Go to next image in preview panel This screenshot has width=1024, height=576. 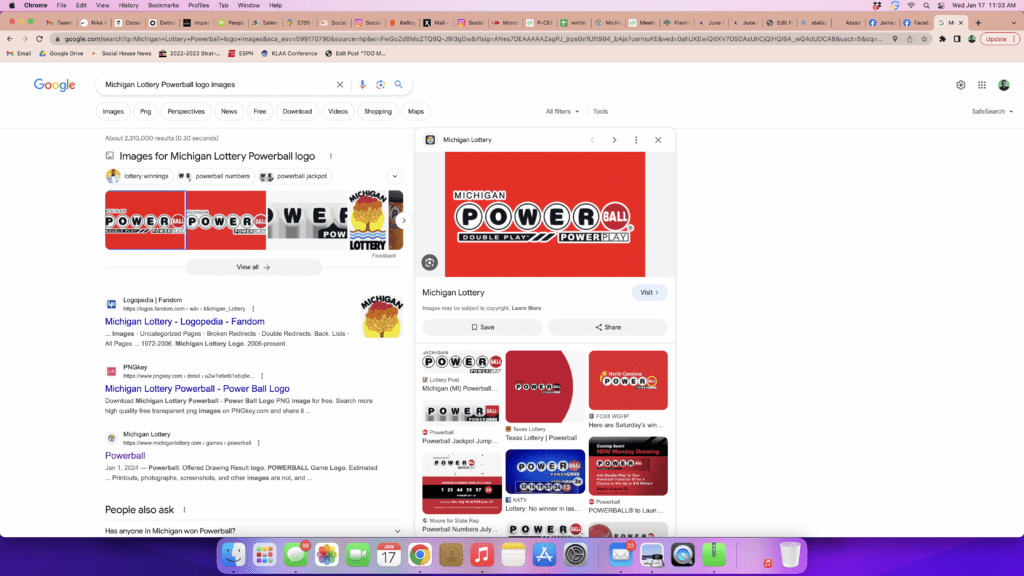[614, 140]
